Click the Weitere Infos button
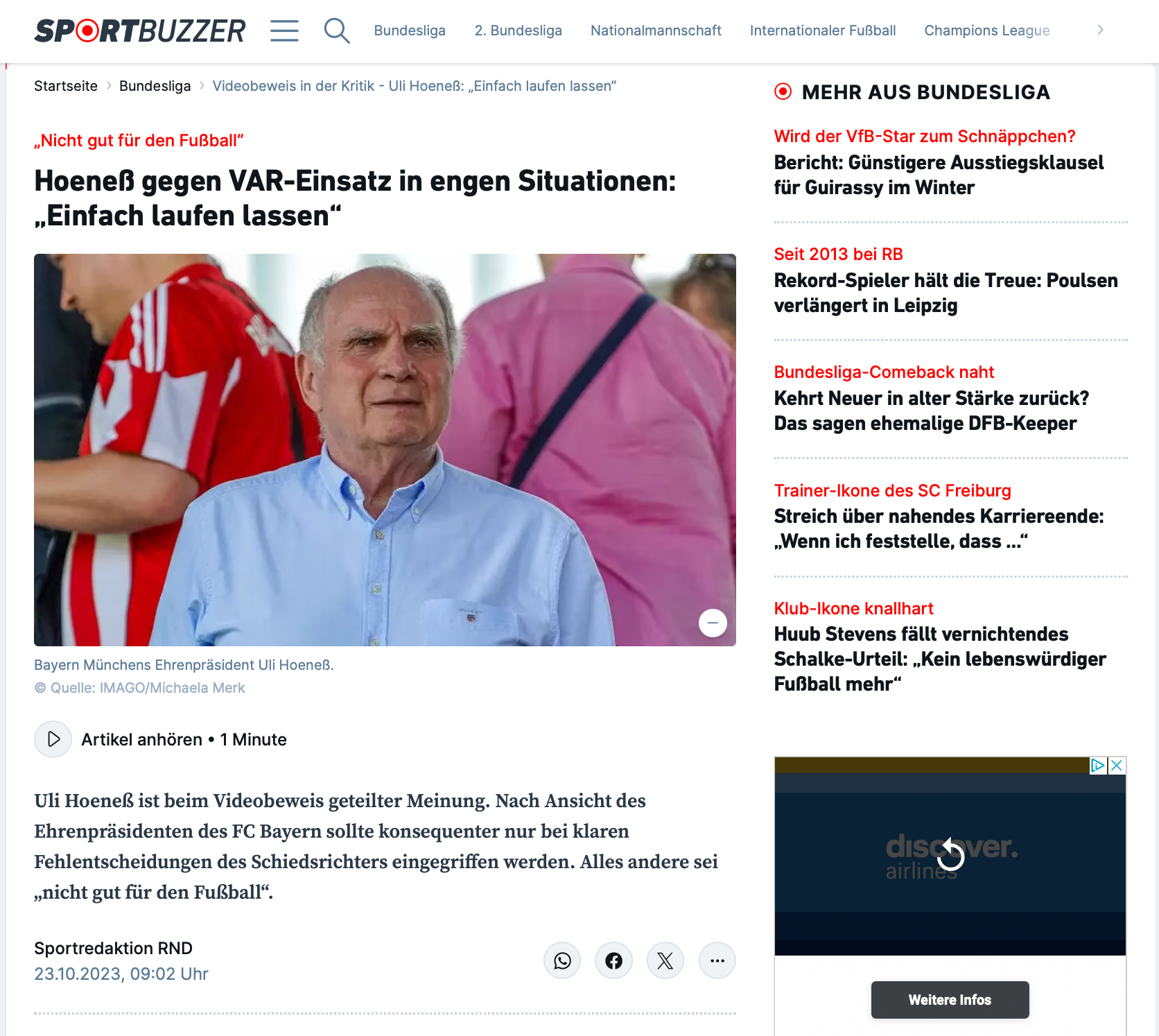Viewport: 1159px width, 1036px height. click(x=950, y=1000)
